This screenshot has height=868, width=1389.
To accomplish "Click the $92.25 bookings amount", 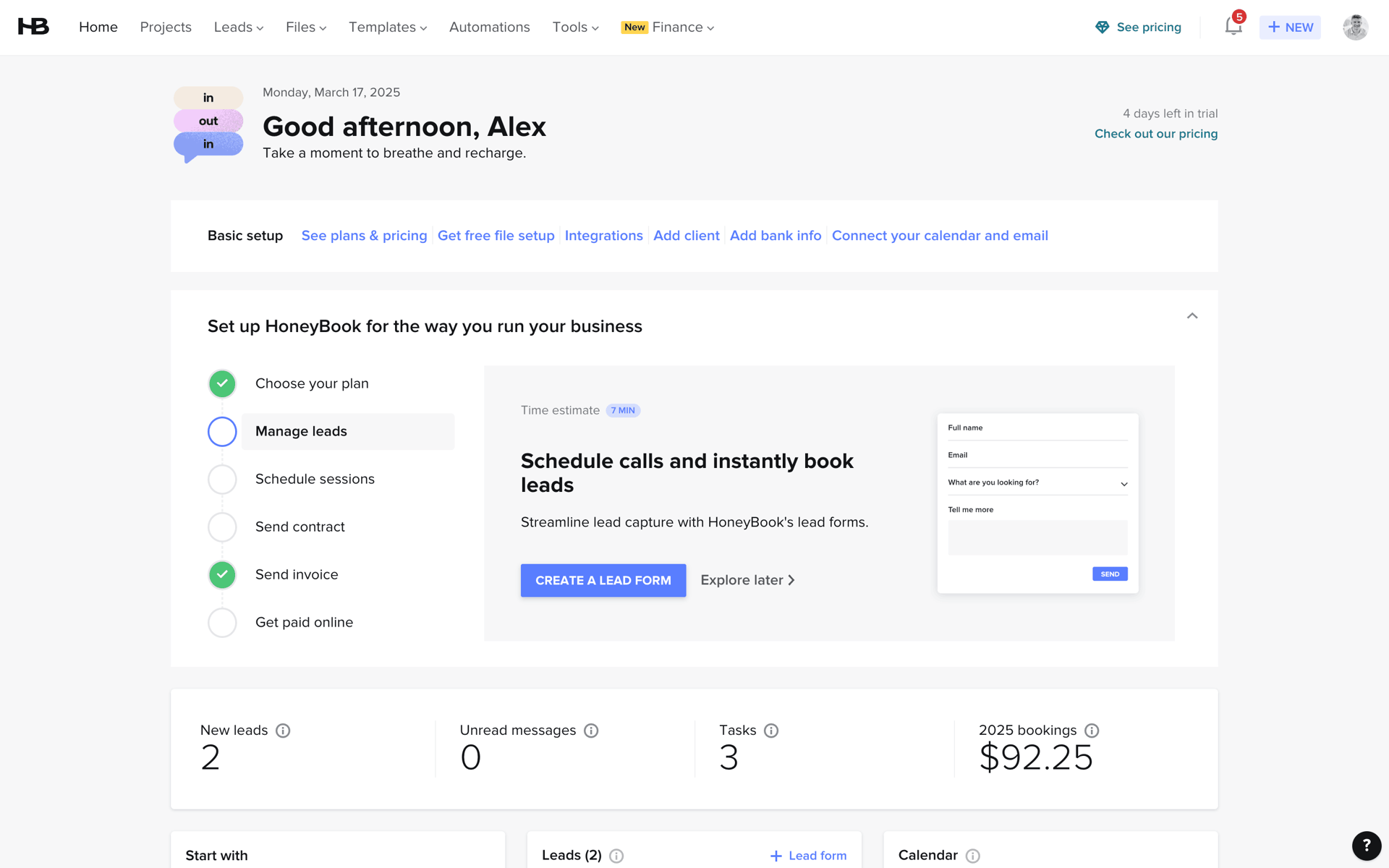I will (1036, 758).
